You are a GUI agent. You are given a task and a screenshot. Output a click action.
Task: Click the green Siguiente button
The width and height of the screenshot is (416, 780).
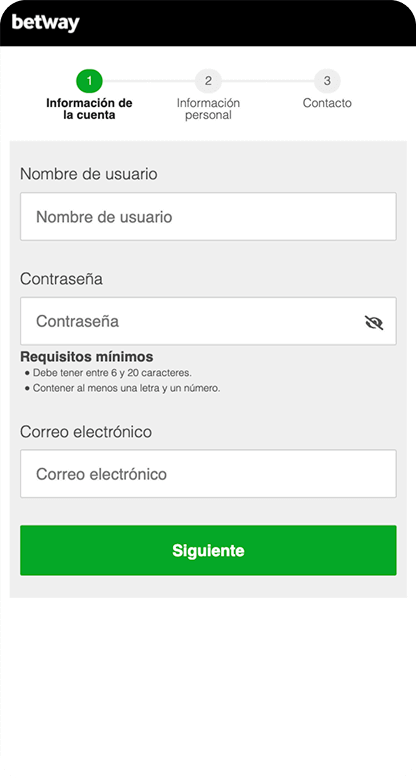pyautogui.click(x=208, y=550)
